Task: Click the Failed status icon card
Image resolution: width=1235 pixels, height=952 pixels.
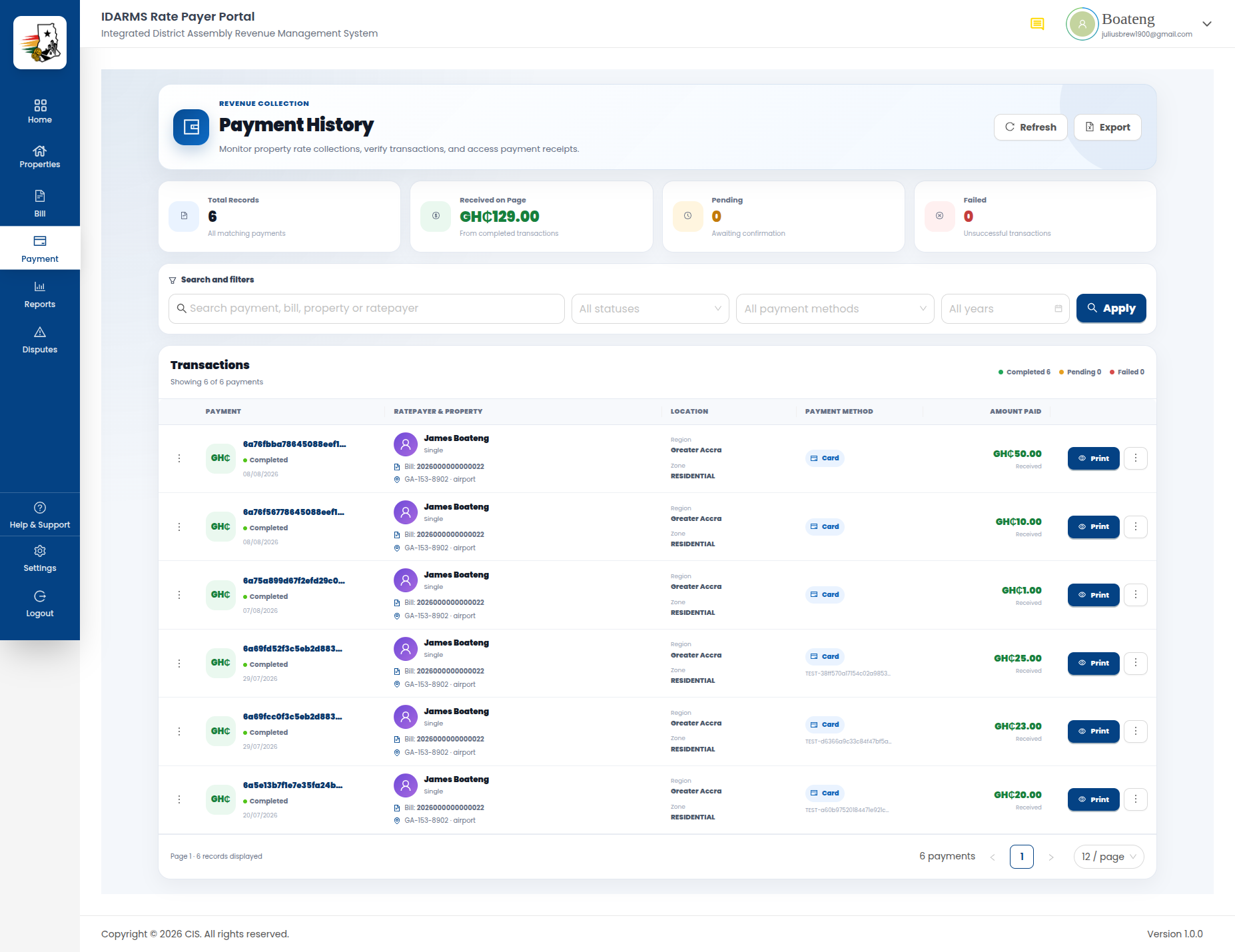Action: (x=940, y=216)
